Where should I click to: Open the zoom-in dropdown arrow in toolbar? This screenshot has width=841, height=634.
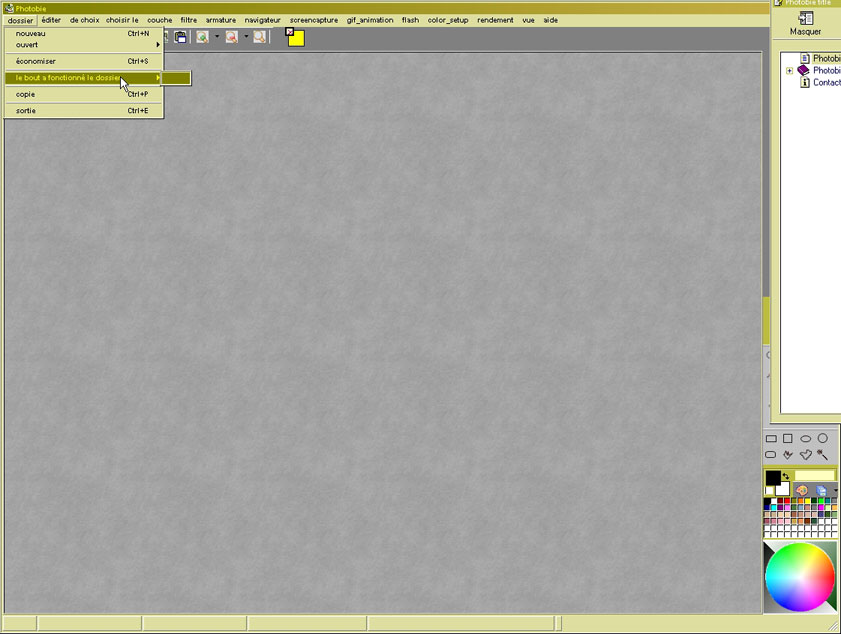click(216, 37)
